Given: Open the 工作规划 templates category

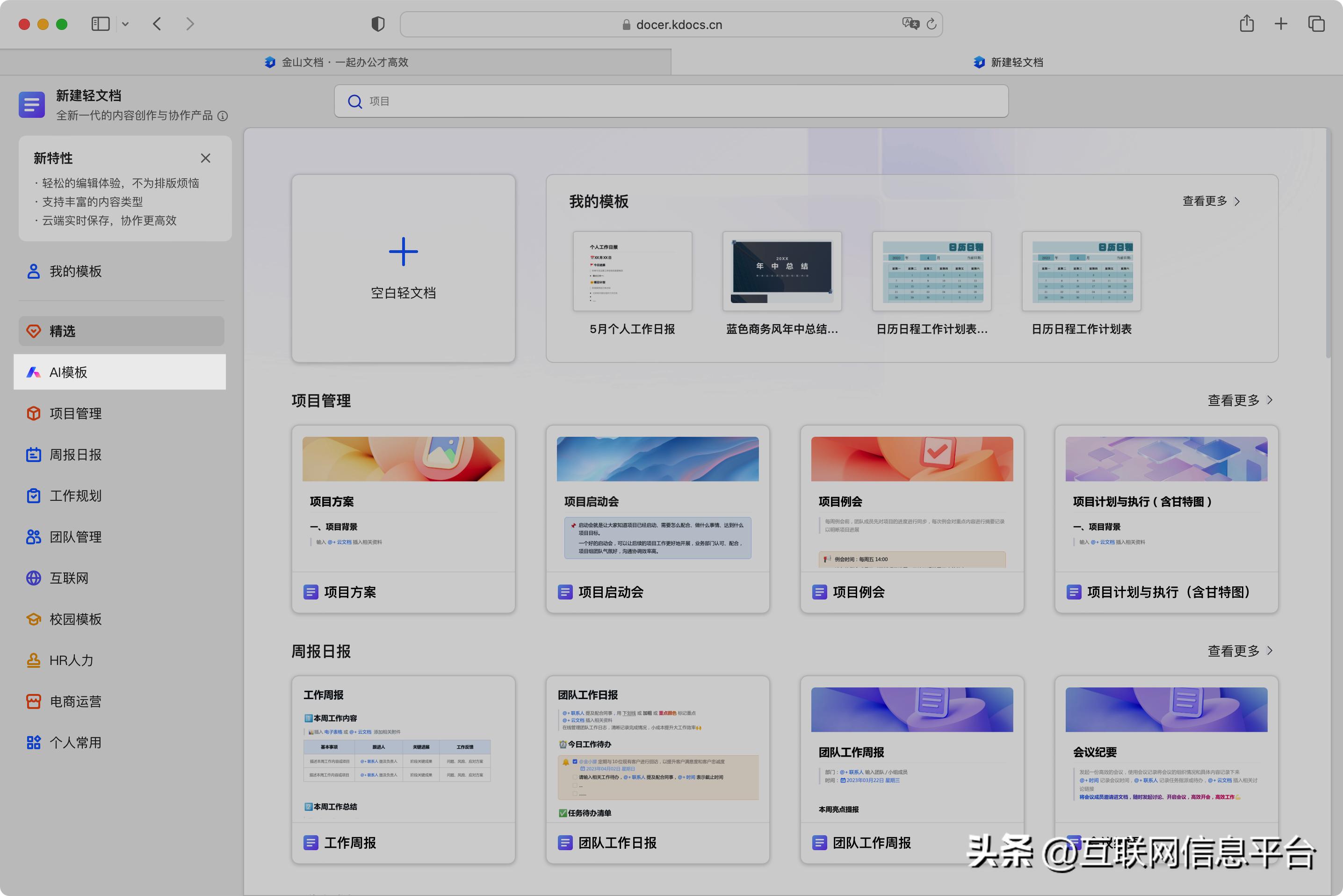Looking at the screenshot, I should coord(75,495).
